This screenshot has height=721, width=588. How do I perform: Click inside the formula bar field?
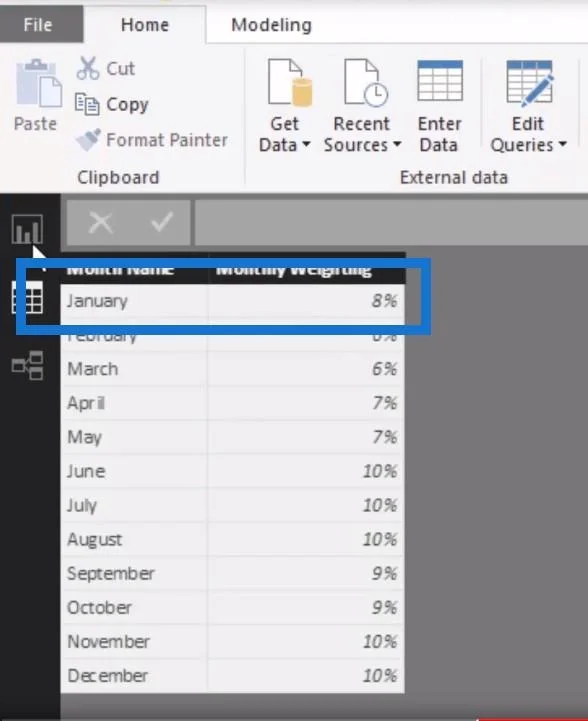pyautogui.click(x=391, y=223)
